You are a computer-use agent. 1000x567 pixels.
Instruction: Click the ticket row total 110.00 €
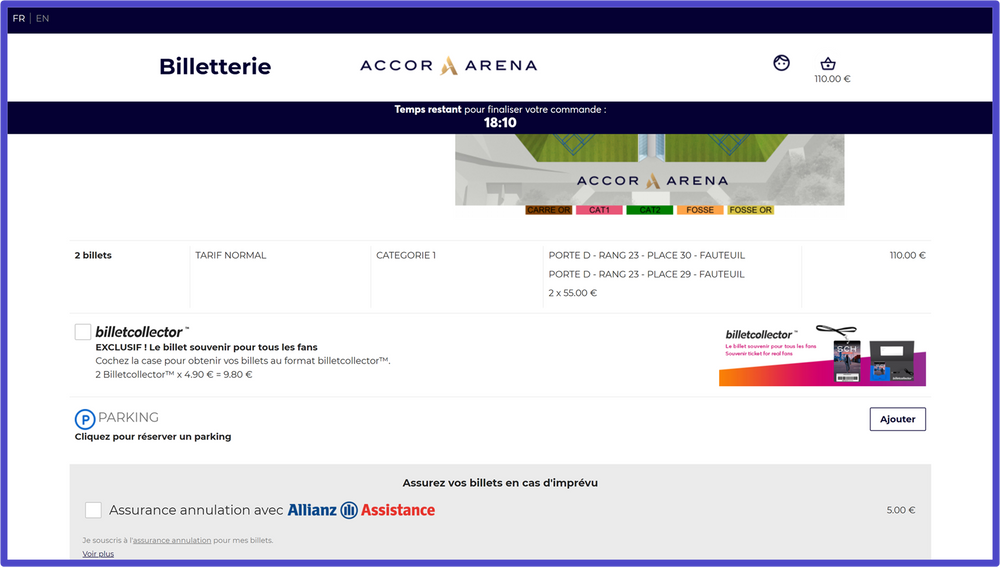[x=908, y=255]
